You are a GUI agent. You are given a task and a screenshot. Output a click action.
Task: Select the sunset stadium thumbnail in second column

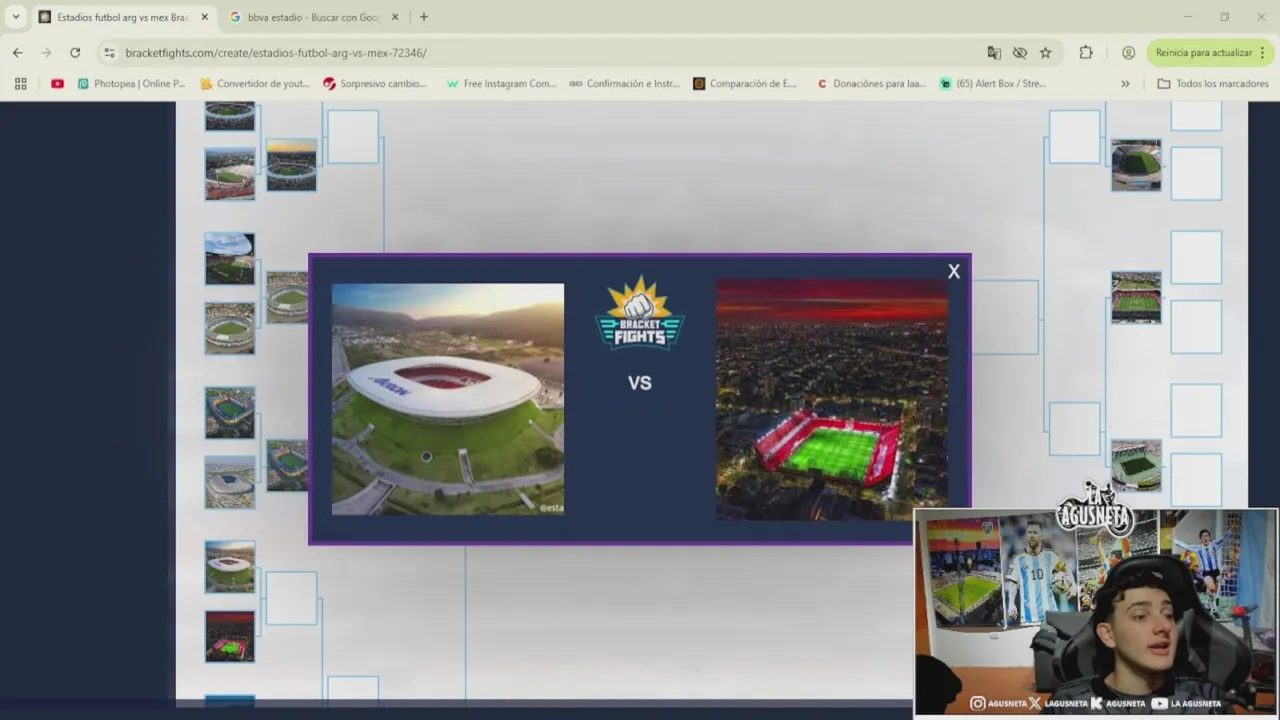291,165
